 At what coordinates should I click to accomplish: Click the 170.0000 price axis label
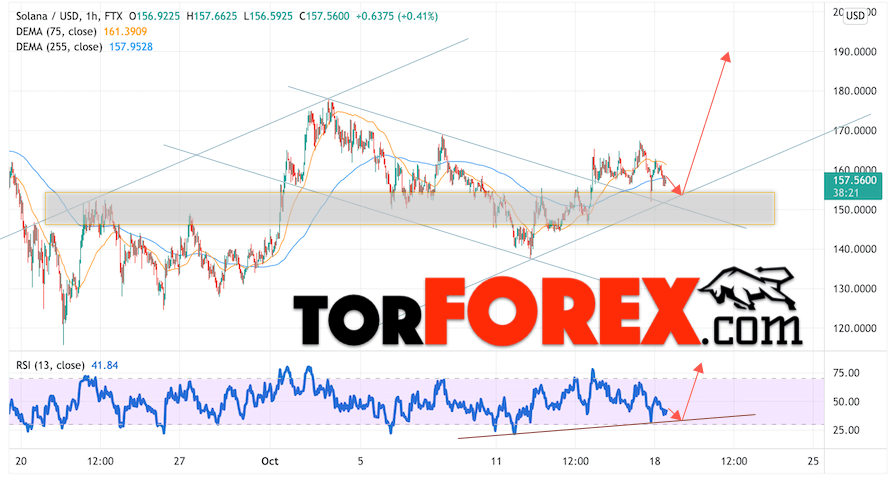coord(854,131)
